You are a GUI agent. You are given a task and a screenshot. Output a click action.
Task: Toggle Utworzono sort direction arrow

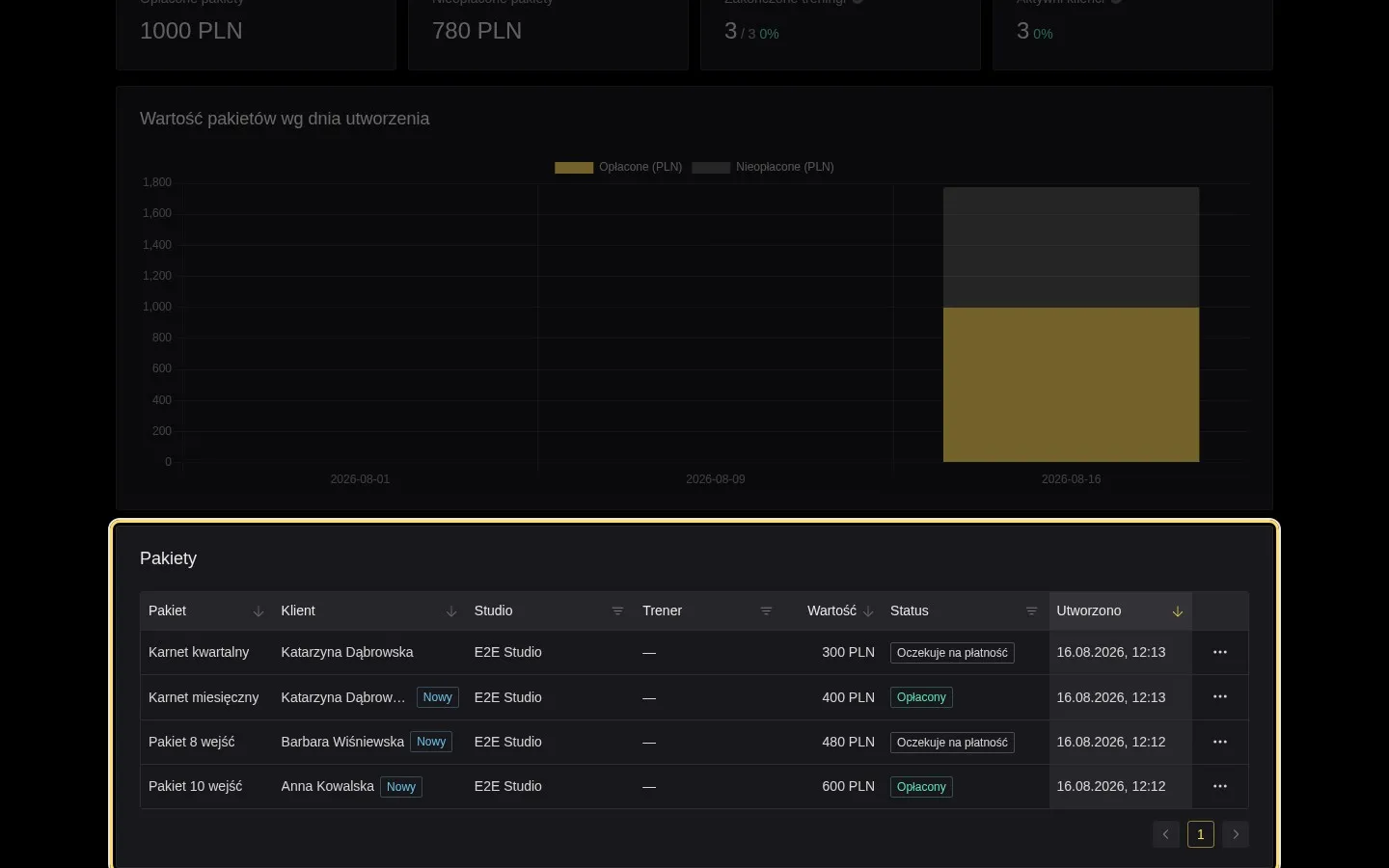pos(1177,611)
